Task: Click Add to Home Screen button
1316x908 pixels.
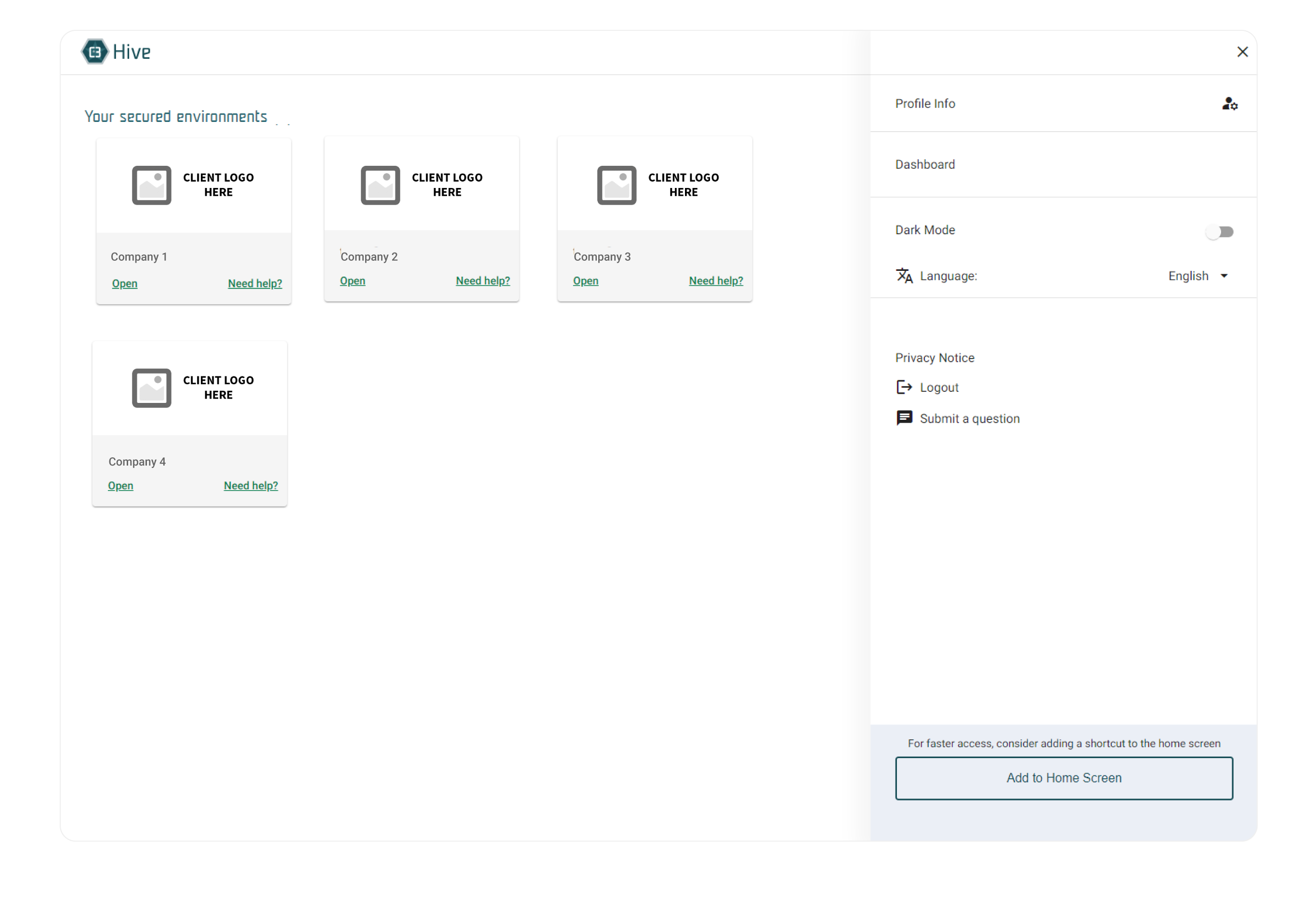Action: (x=1064, y=778)
